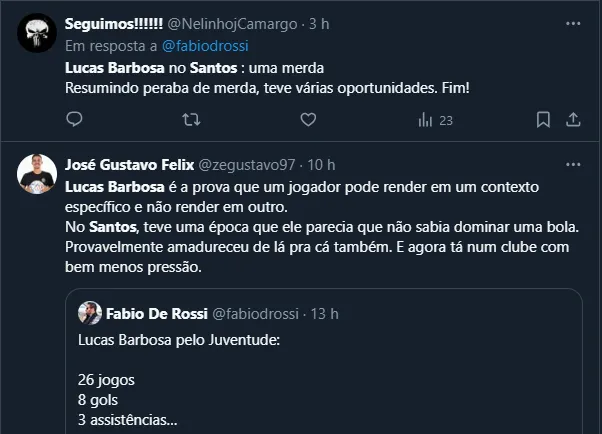Image resolution: width=602 pixels, height=434 pixels.
Task: Open the Seguimos!!!!!! display name profile
Action: click(x=106, y=23)
